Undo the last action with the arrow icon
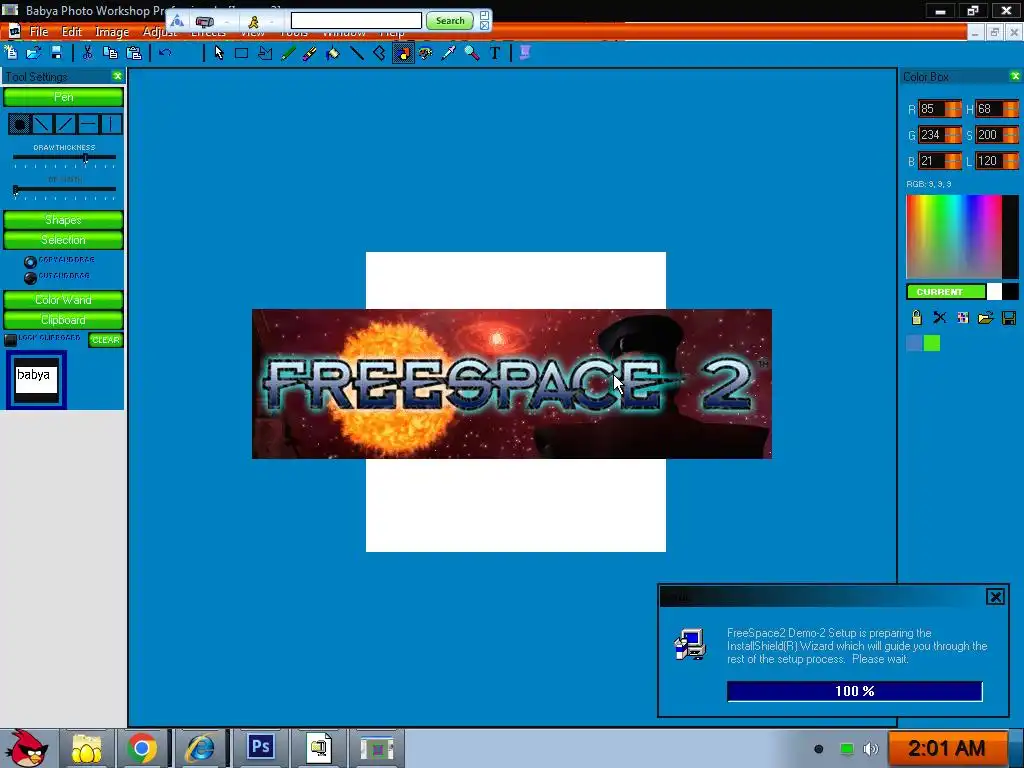This screenshot has height=768, width=1024. click(165, 53)
